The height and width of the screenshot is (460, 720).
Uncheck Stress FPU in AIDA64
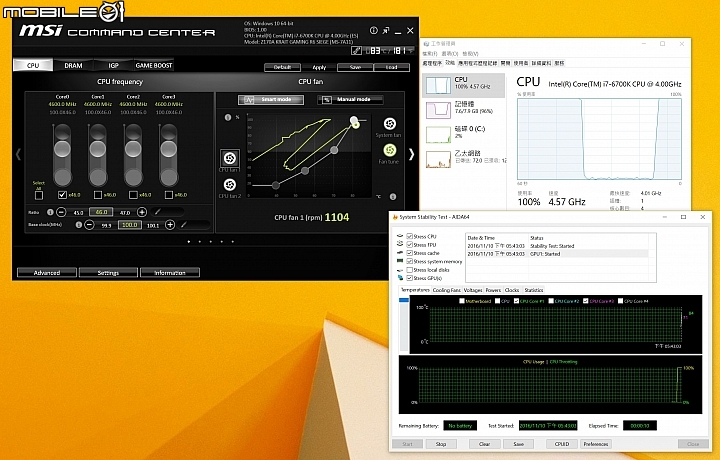click(x=410, y=245)
